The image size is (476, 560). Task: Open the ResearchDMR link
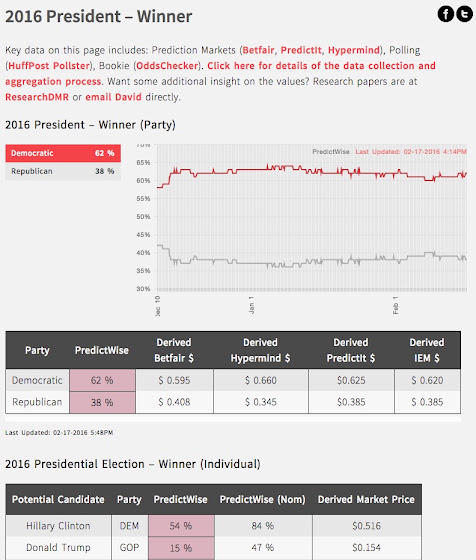coord(37,97)
